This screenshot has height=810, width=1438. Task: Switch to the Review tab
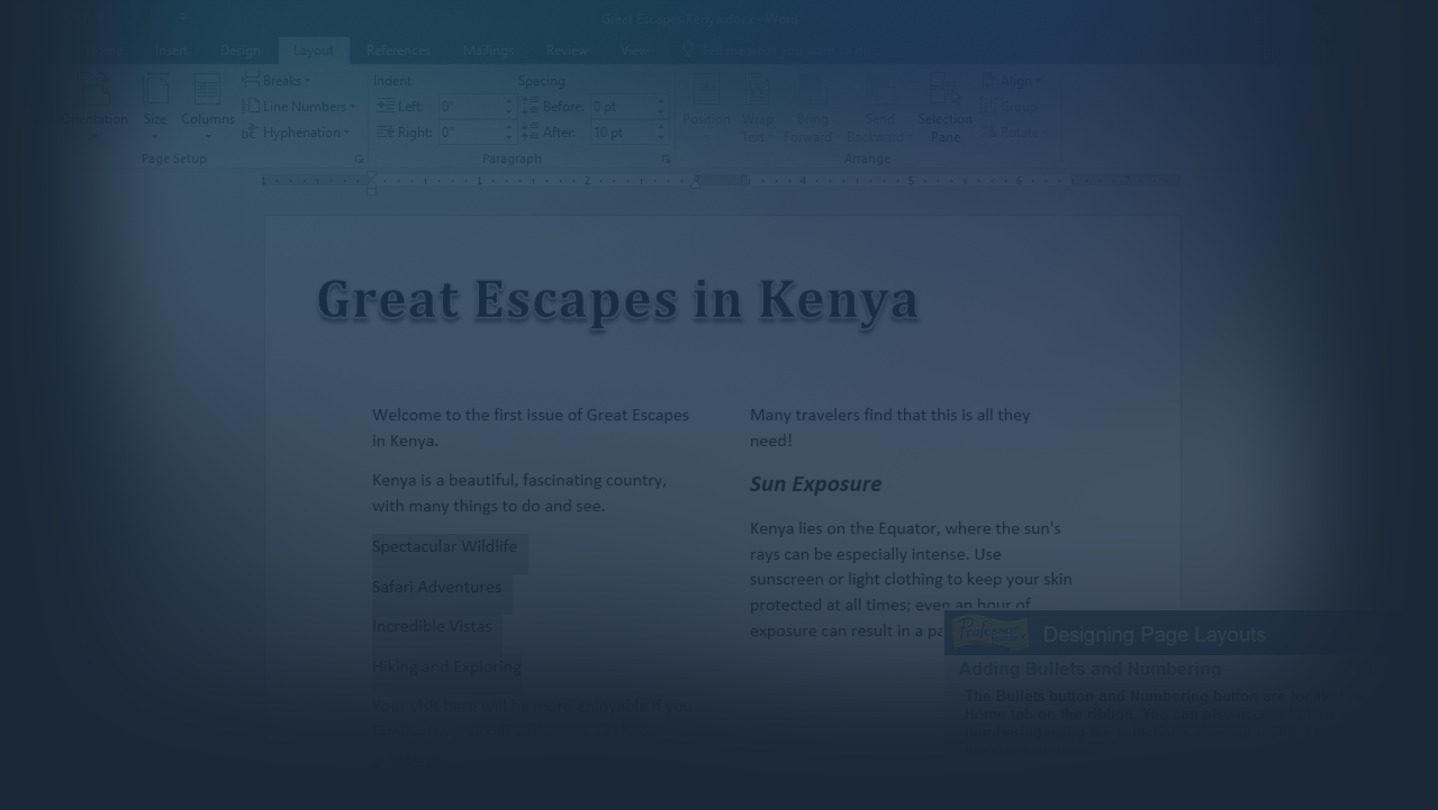567,50
